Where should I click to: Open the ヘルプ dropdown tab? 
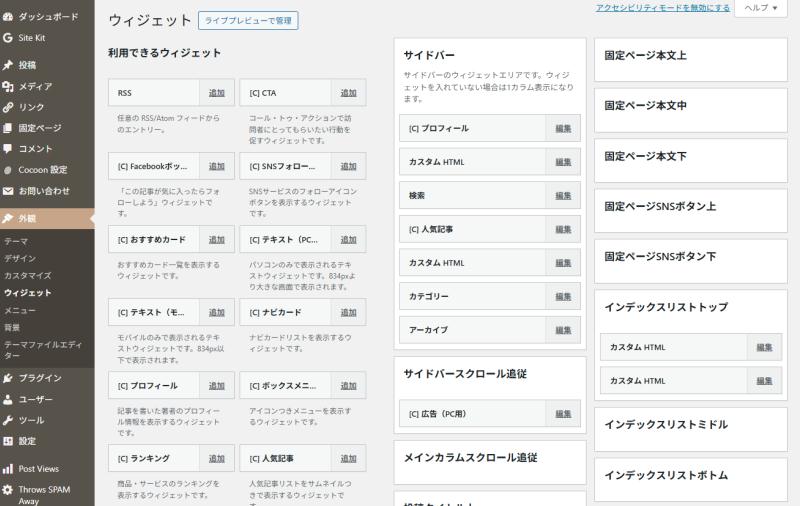click(x=760, y=8)
